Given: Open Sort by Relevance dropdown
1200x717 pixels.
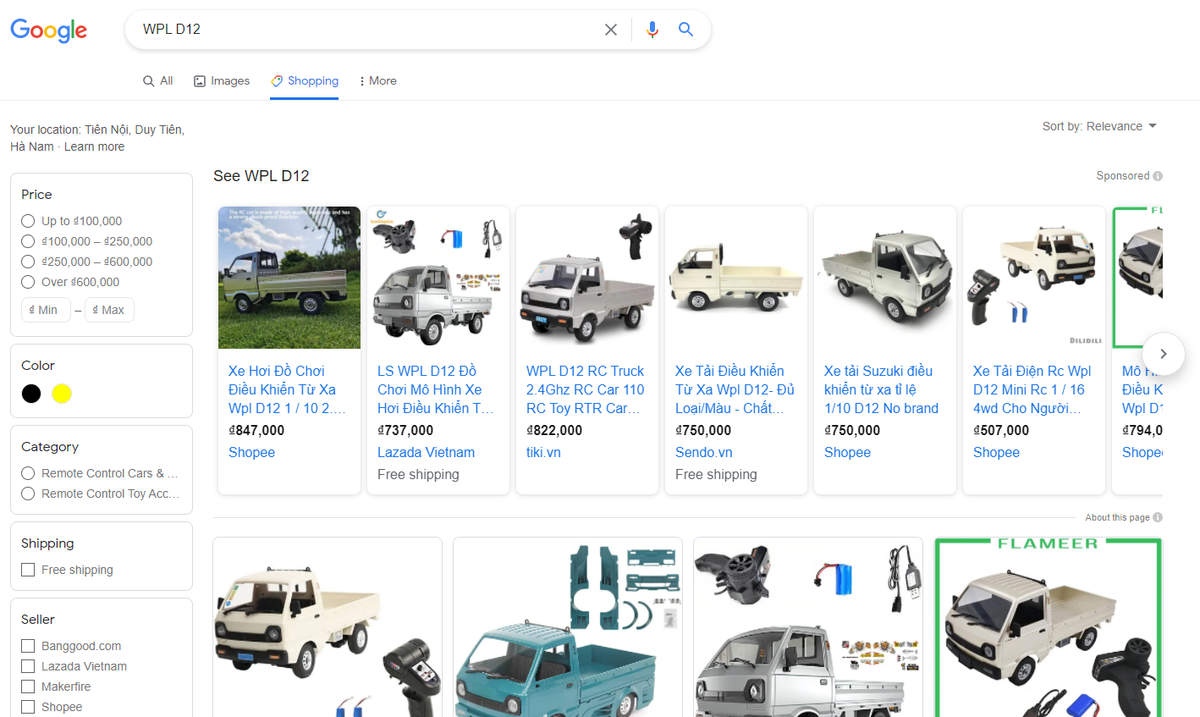Looking at the screenshot, I should pos(1099,126).
